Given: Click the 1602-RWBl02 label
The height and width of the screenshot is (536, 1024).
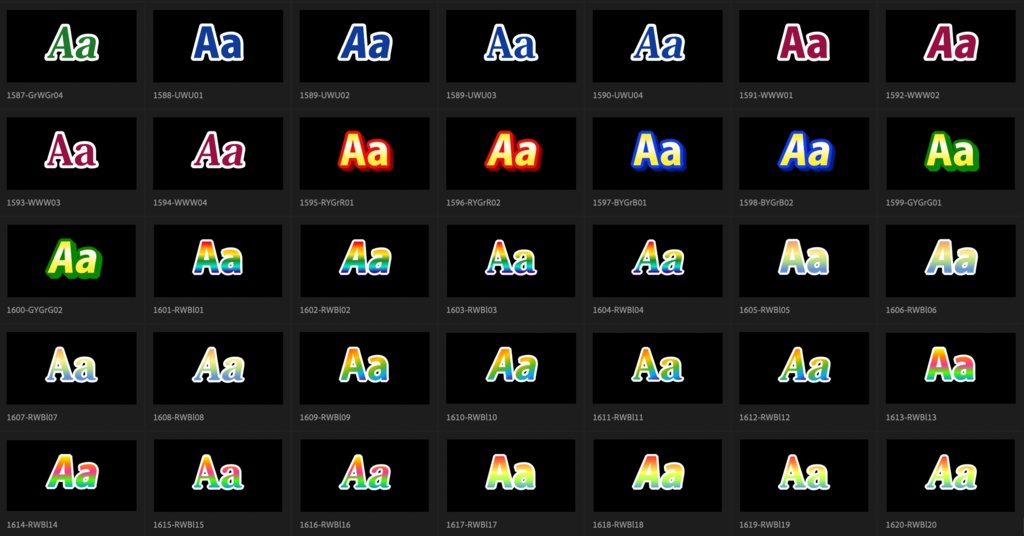Looking at the screenshot, I should point(325,310).
